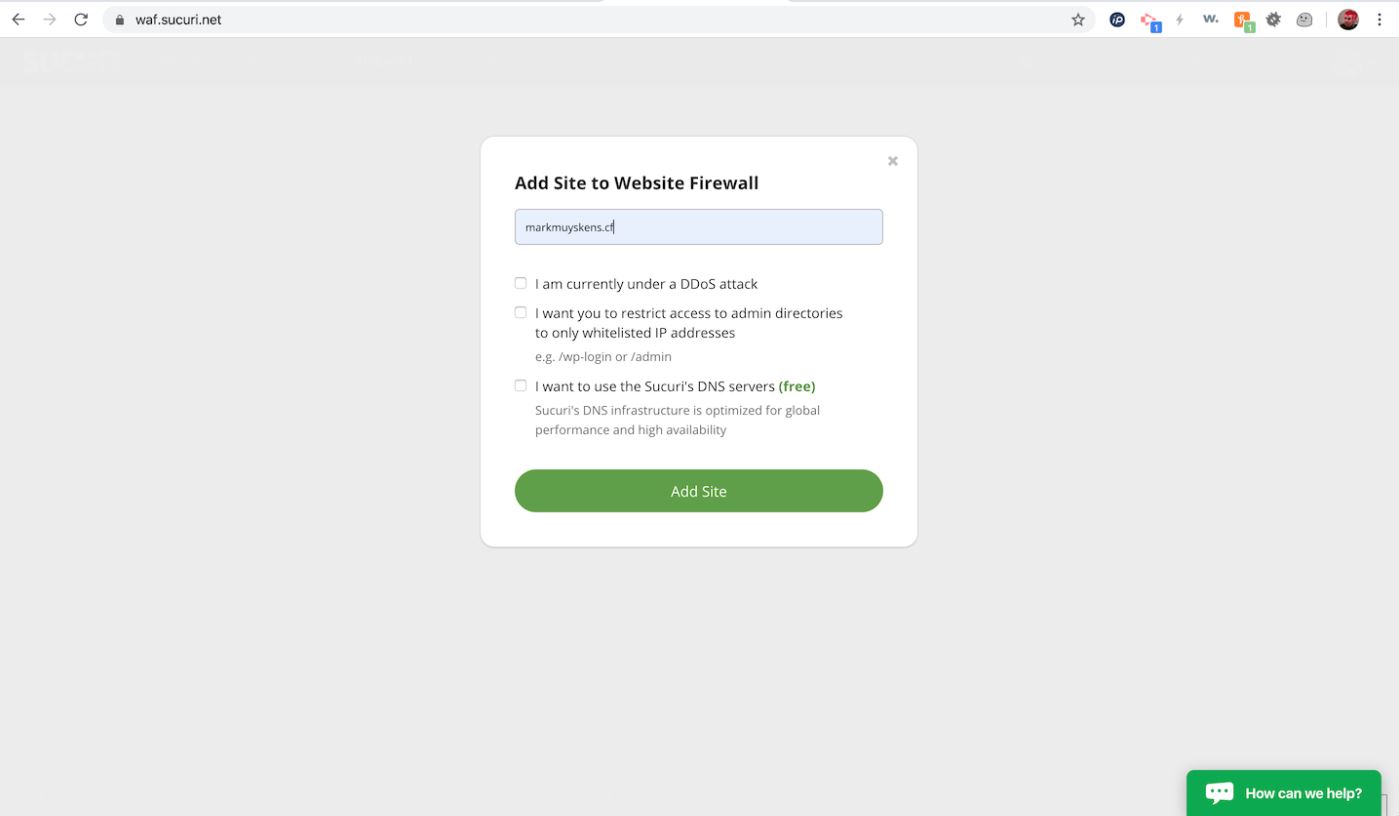Click the Add Site button
The height and width of the screenshot is (816, 1399).
[698, 491]
